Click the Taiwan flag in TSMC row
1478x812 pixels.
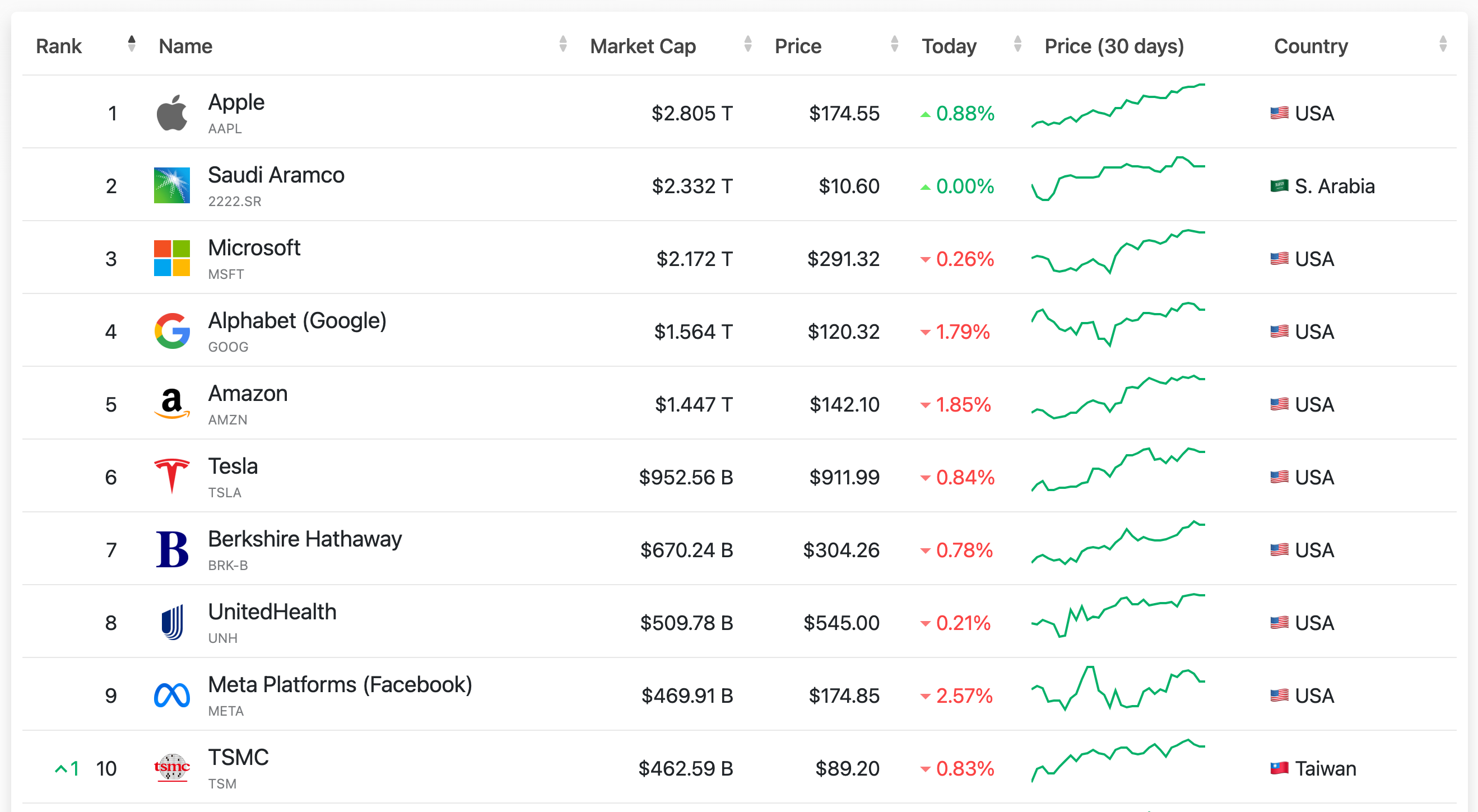(x=1279, y=768)
